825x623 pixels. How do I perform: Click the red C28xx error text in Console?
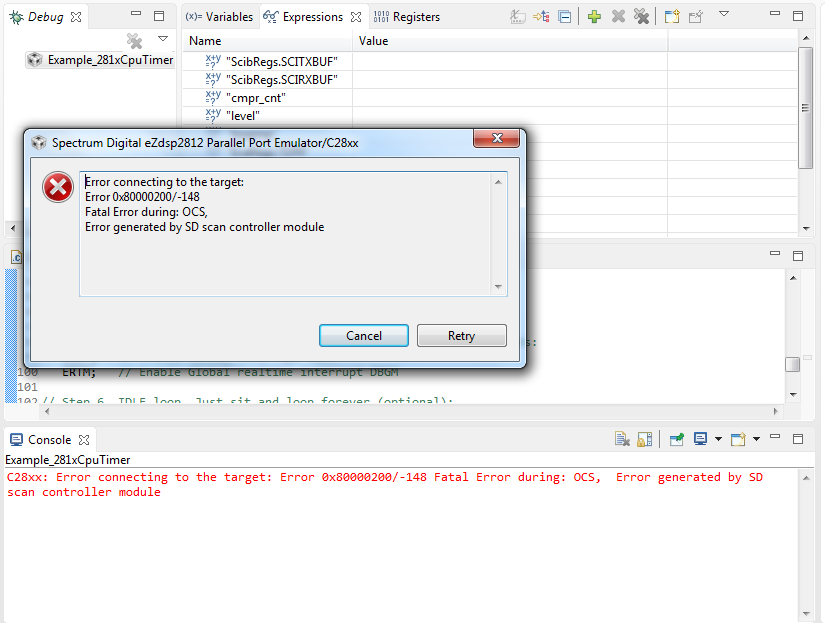[385, 485]
